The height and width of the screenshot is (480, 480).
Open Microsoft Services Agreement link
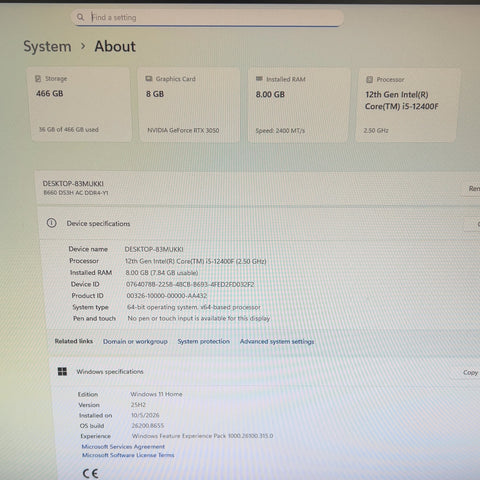[123, 447]
